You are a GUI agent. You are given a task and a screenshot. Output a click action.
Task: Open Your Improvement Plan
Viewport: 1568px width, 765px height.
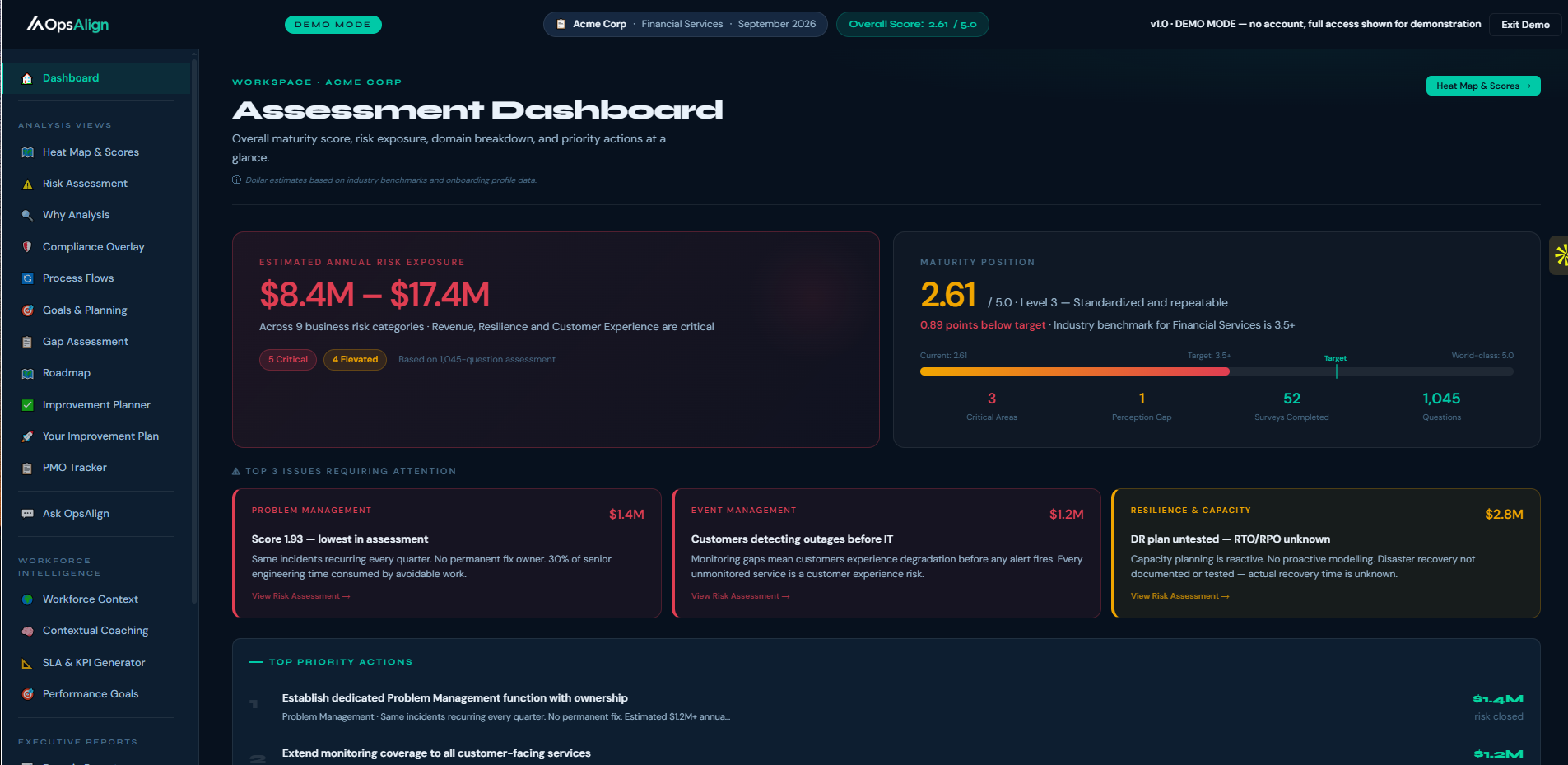[97, 436]
